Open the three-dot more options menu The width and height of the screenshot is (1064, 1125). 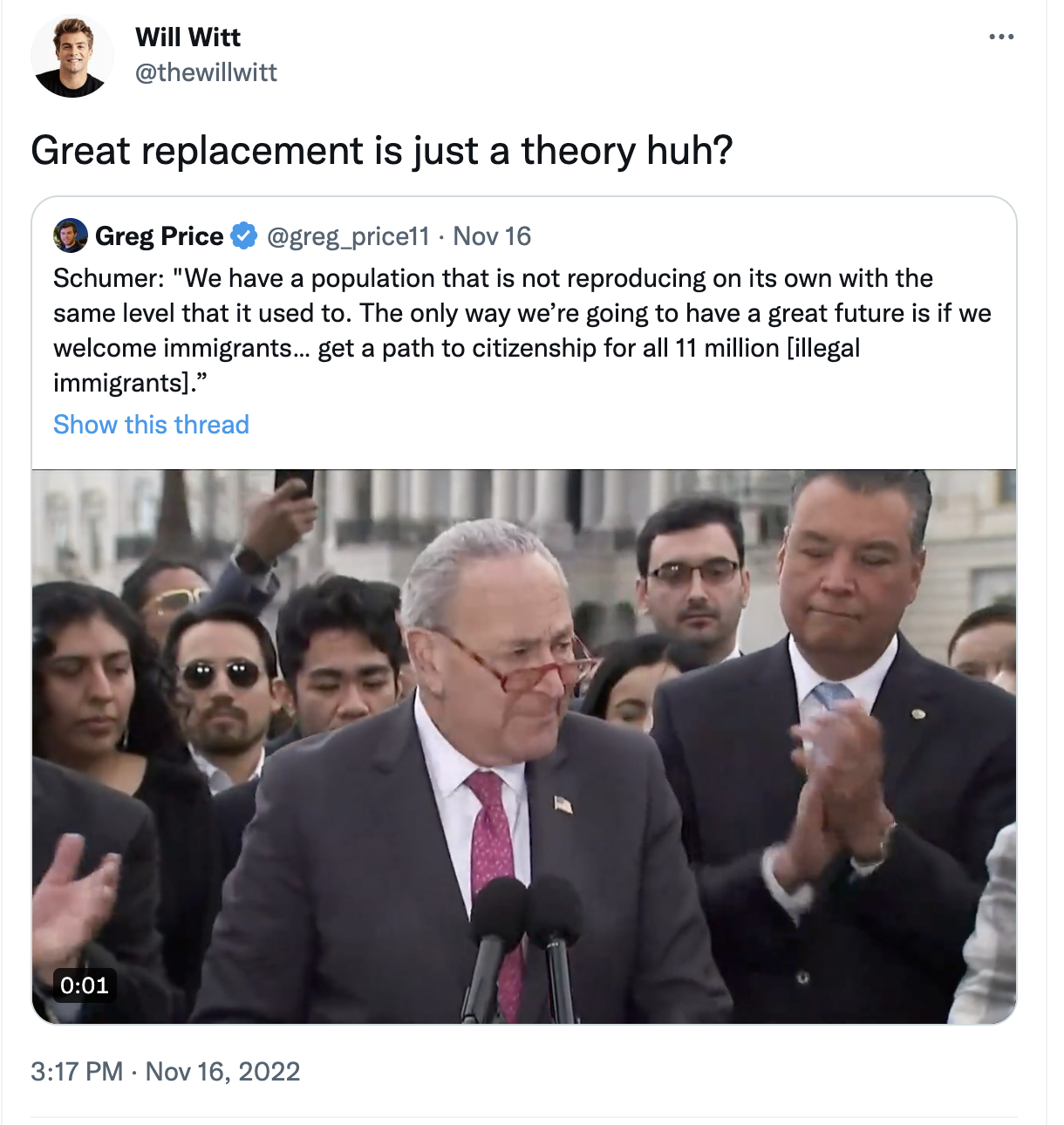pos(1001,37)
